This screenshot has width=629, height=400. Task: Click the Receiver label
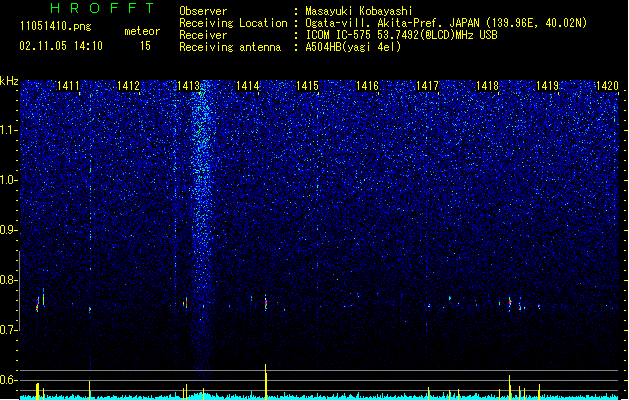tap(203, 35)
